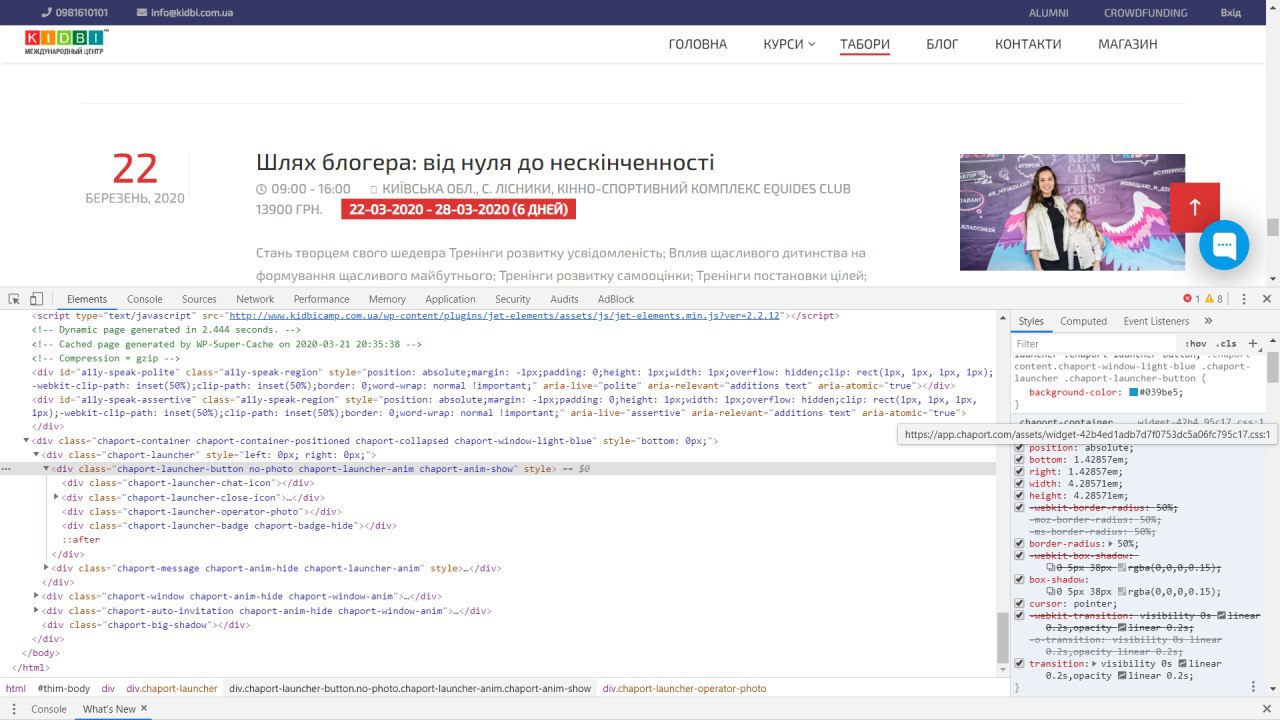Image resolution: width=1280 pixels, height=720 pixels.
Task: Toggle the .cls element classes panel
Action: [1226, 343]
